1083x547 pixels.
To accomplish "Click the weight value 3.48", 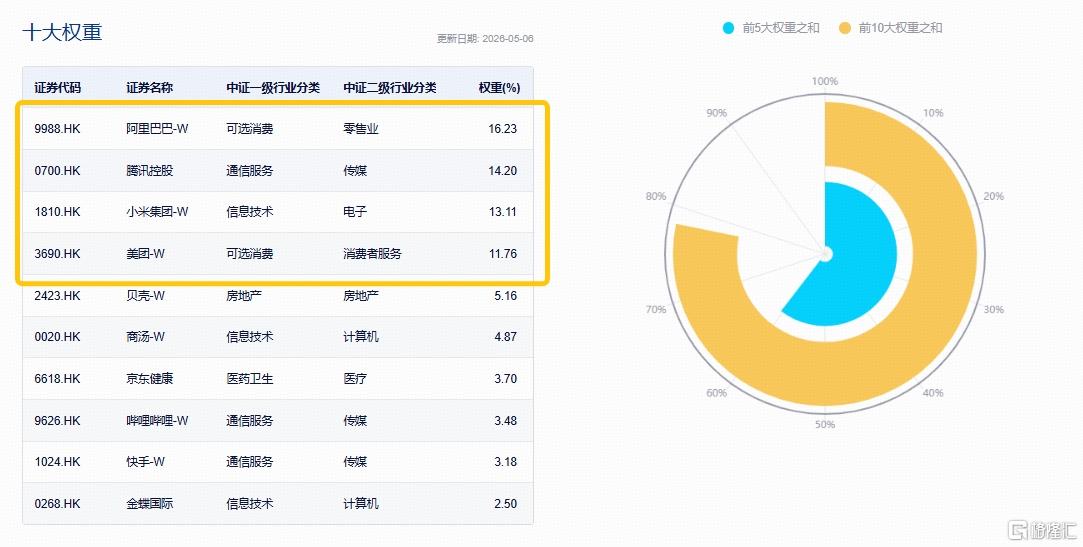I will point(505,421).
